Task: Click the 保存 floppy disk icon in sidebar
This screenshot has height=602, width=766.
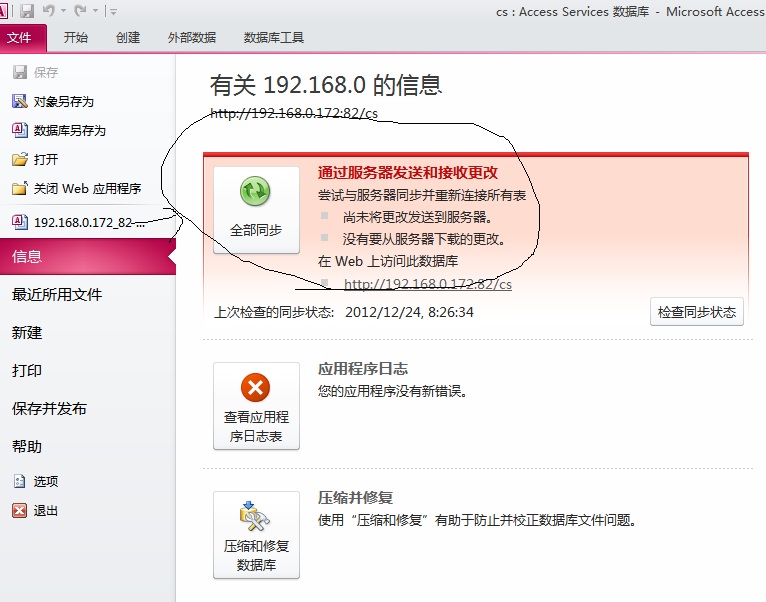Action: tap(20, 72)
